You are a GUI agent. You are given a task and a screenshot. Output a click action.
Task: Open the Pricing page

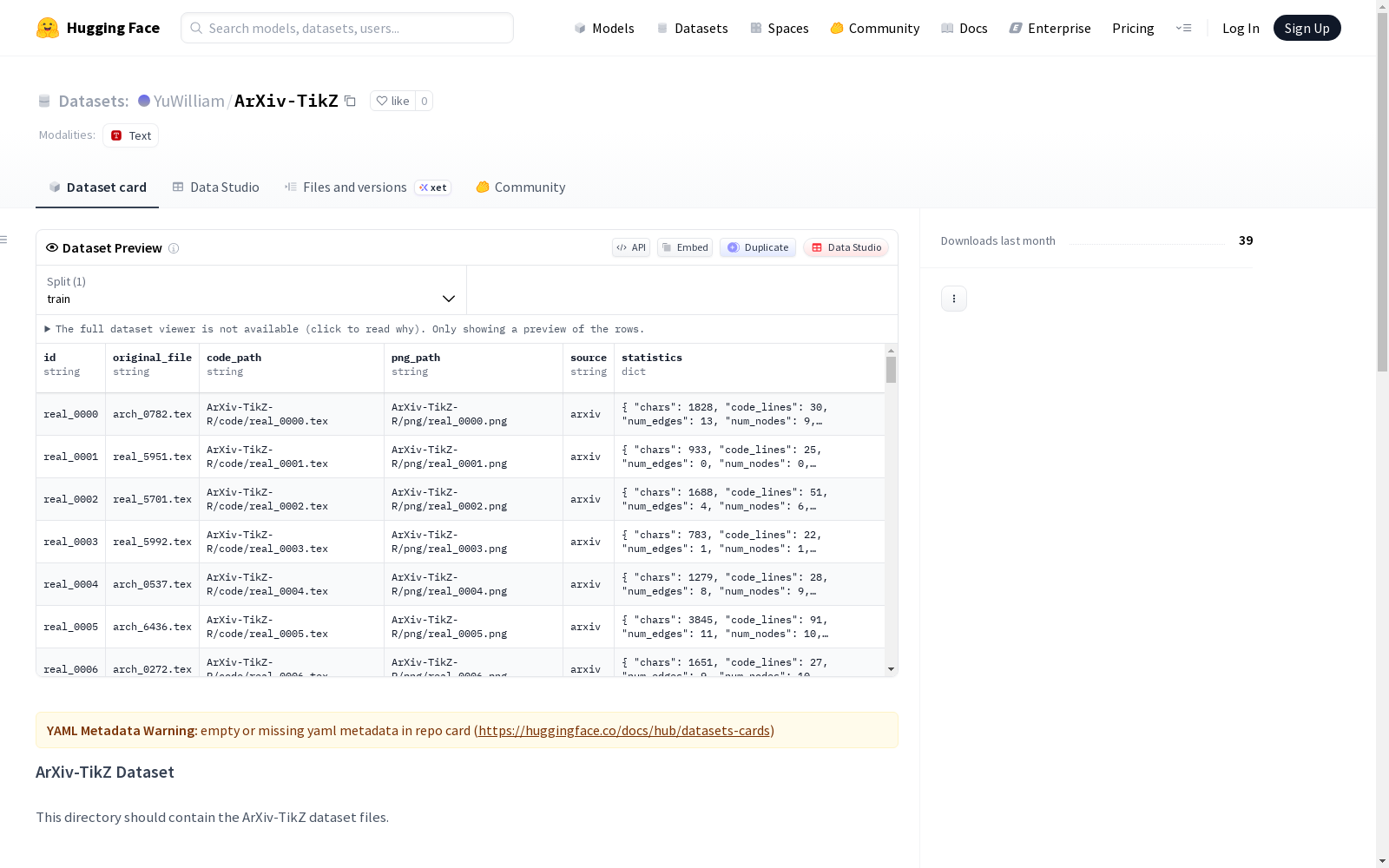point(1133,28)
